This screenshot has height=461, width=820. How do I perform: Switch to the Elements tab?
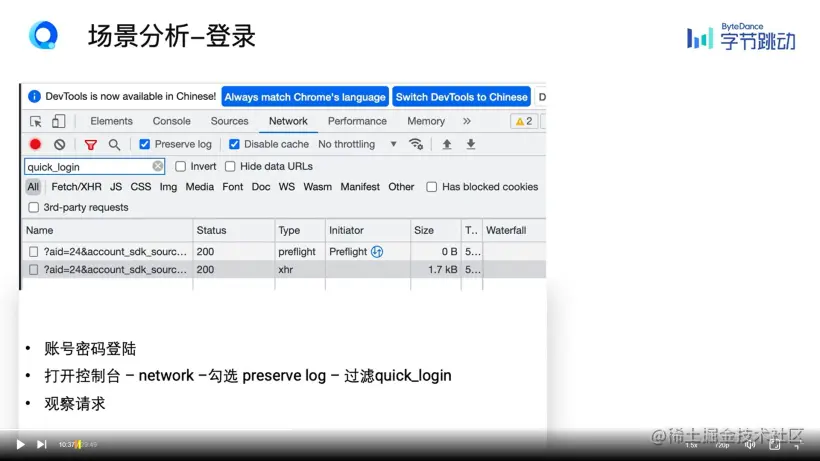pos(111,121)
